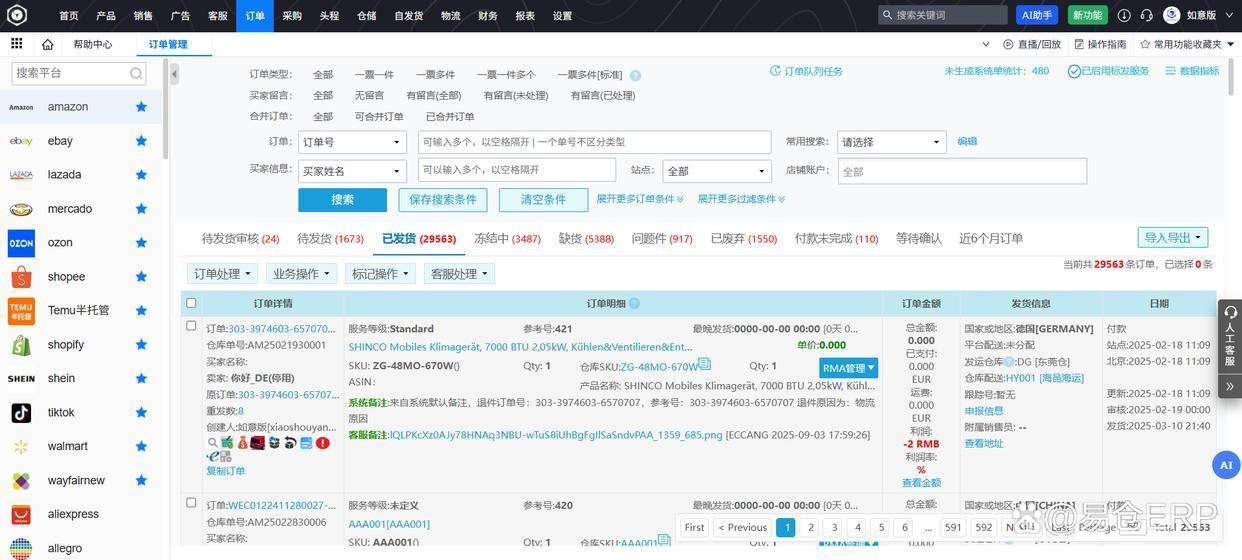The height and width of the screenshot is (560, 1242).
Task: Expand the 订单处理 dropdown menu
Action: tap(222, 274)
